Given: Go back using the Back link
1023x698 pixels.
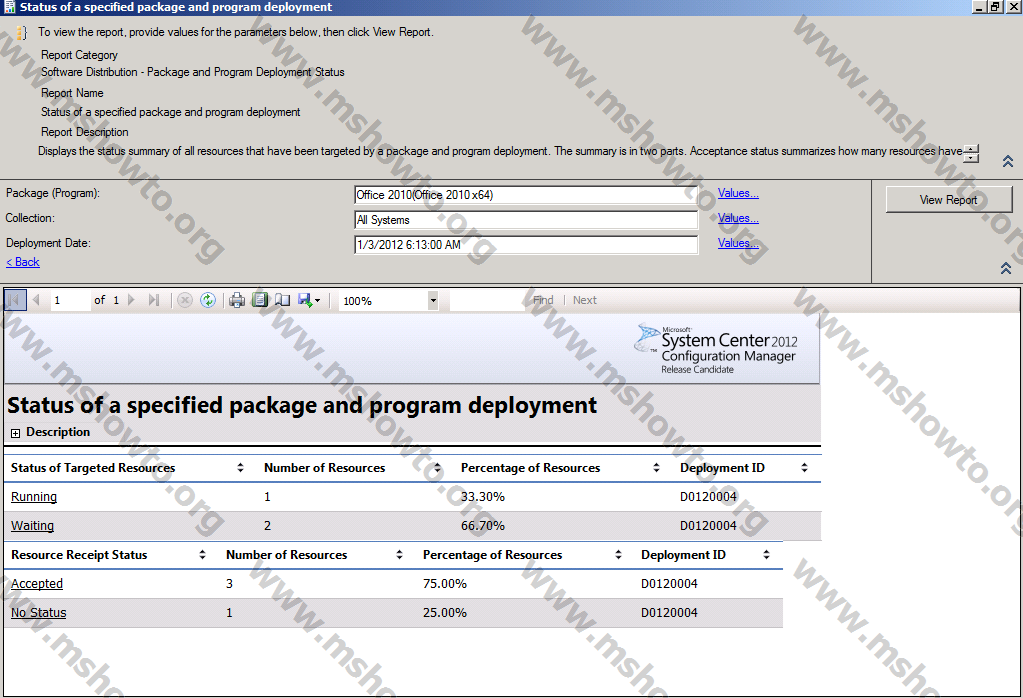Looking at the screenshot, I should [x=23, y=262].
